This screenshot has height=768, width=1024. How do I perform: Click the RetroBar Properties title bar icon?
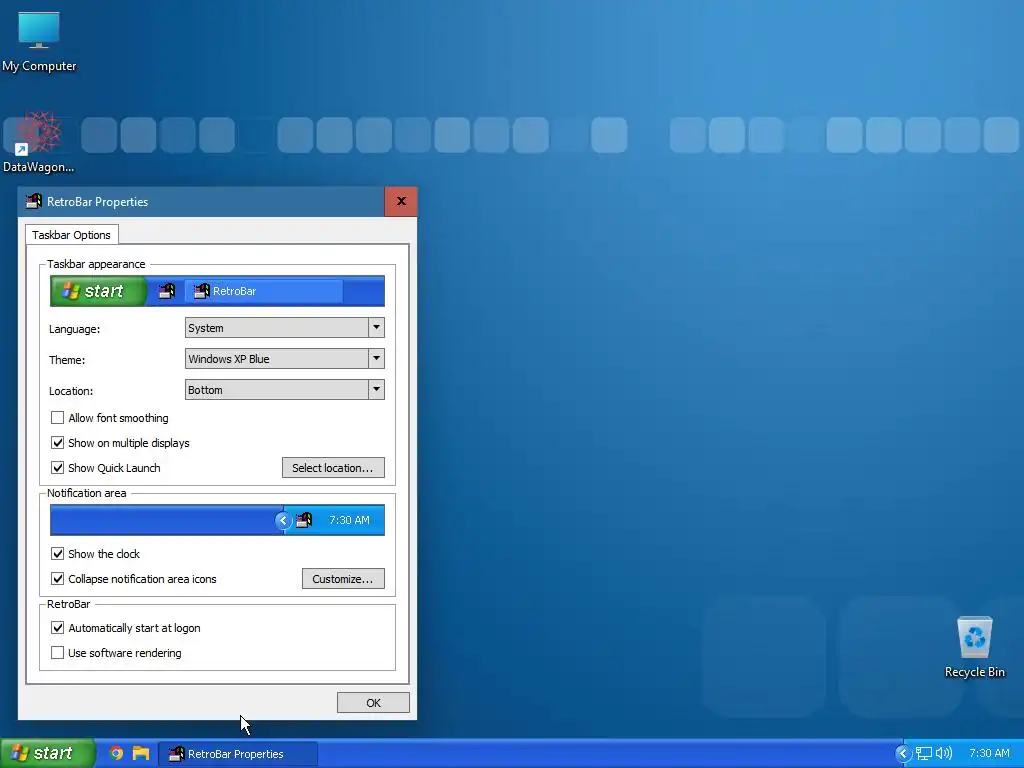point(34,201)
